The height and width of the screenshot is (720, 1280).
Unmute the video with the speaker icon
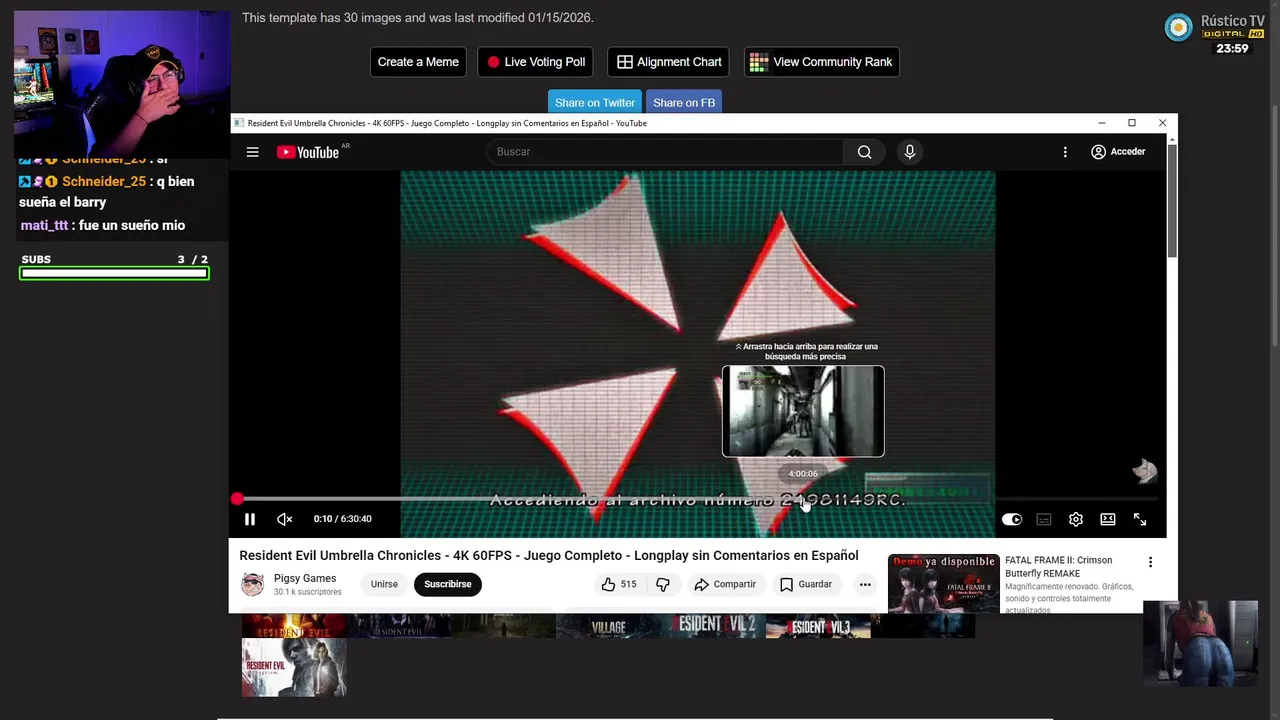[284, 519]
